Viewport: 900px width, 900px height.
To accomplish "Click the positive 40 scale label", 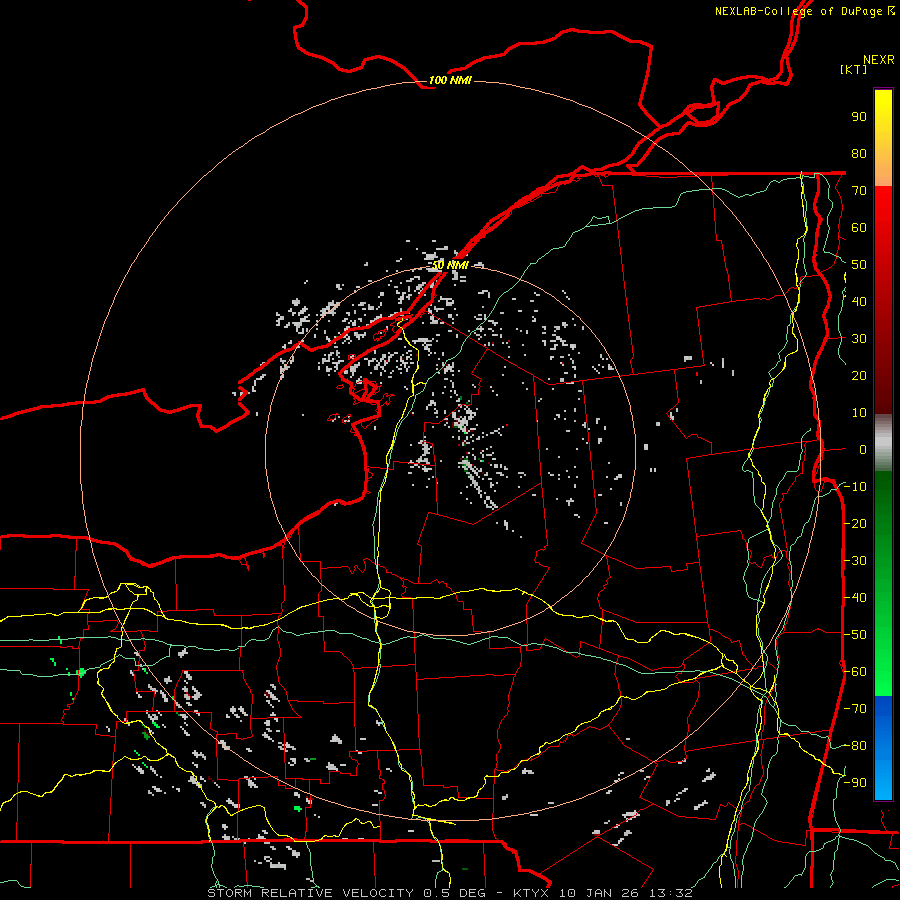I will [x=859, y=302].
